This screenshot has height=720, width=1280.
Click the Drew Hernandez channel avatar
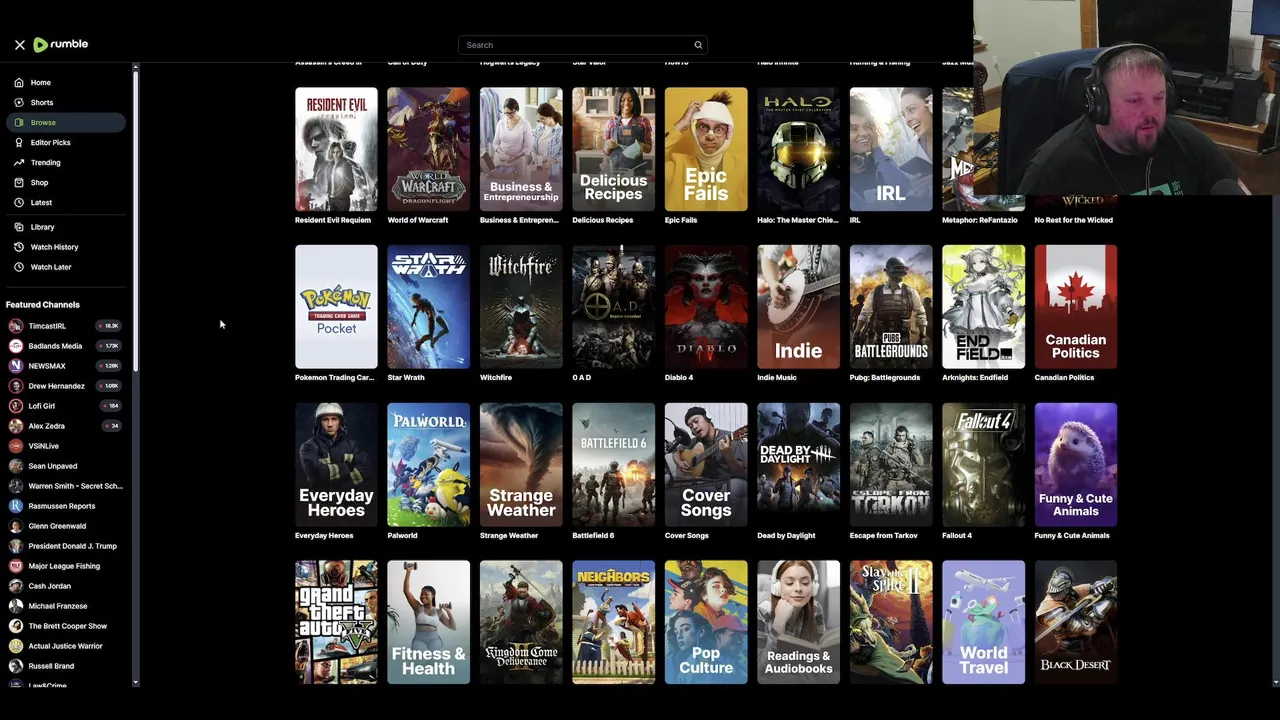pos(16,386)
